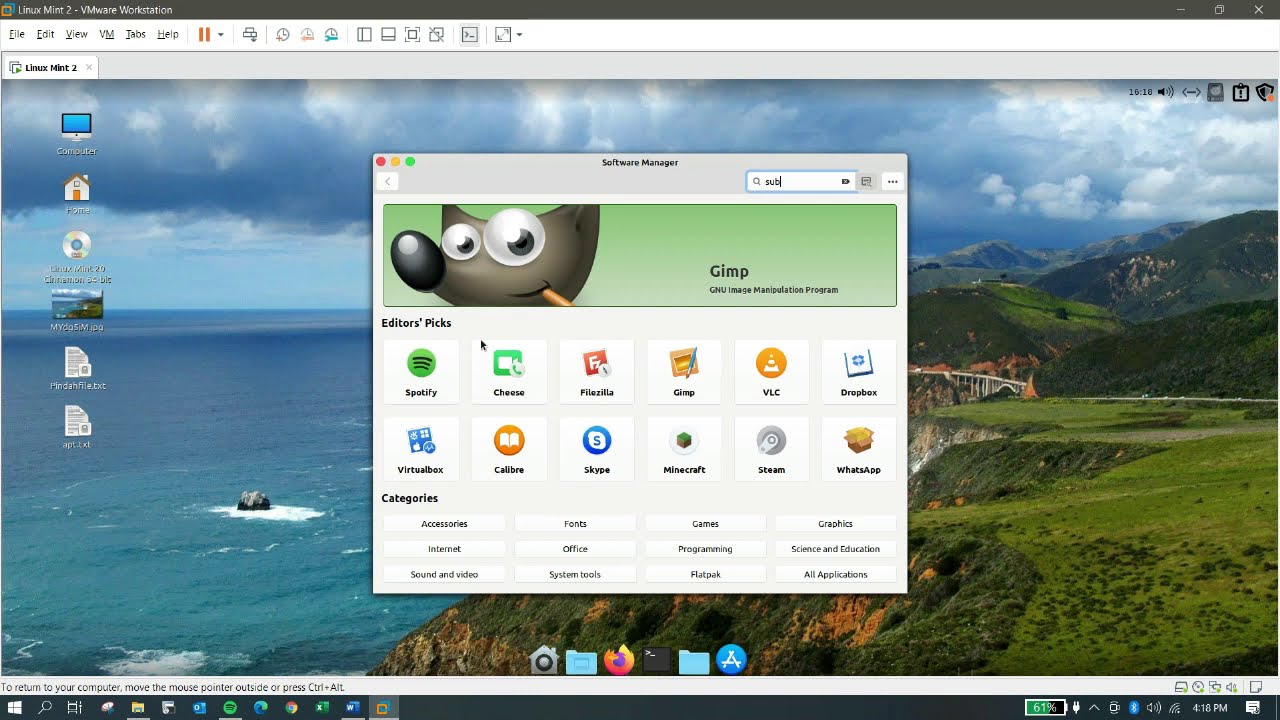Open VMware Help menu
Viewport: 1280px width, 720px height.
168,34
